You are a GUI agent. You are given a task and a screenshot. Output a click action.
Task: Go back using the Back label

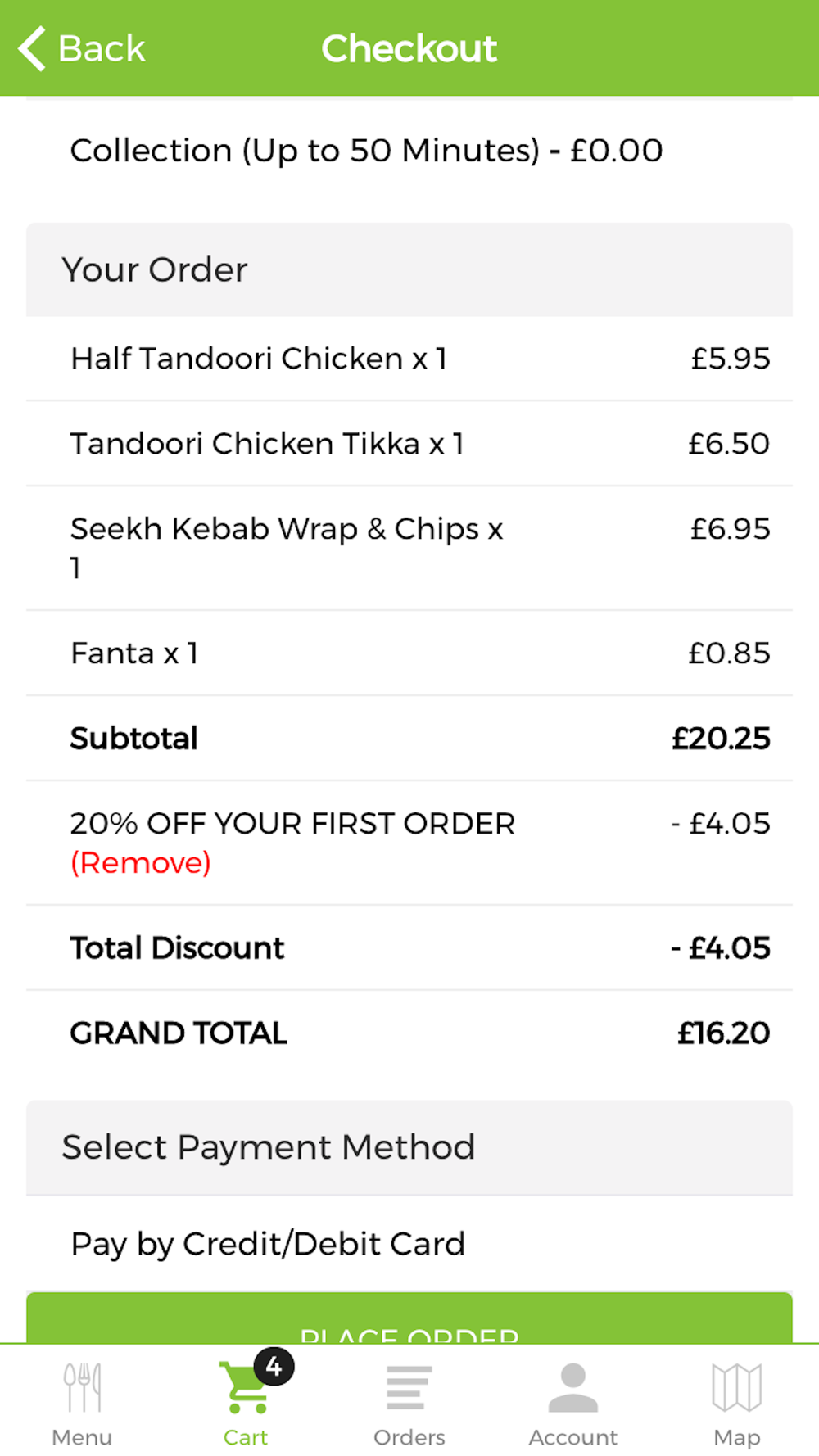[102, 49]
